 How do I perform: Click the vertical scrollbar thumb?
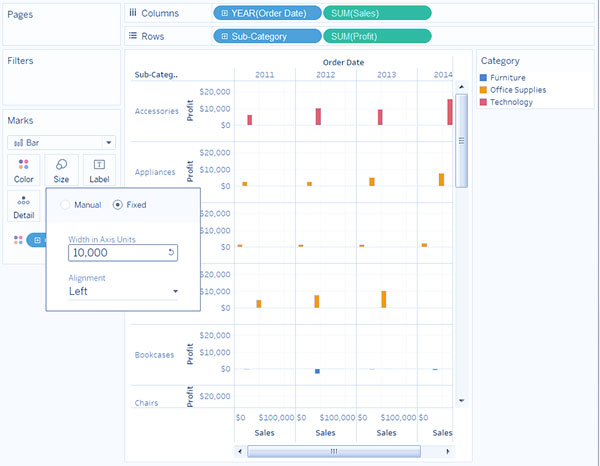[x=461, y=140]
